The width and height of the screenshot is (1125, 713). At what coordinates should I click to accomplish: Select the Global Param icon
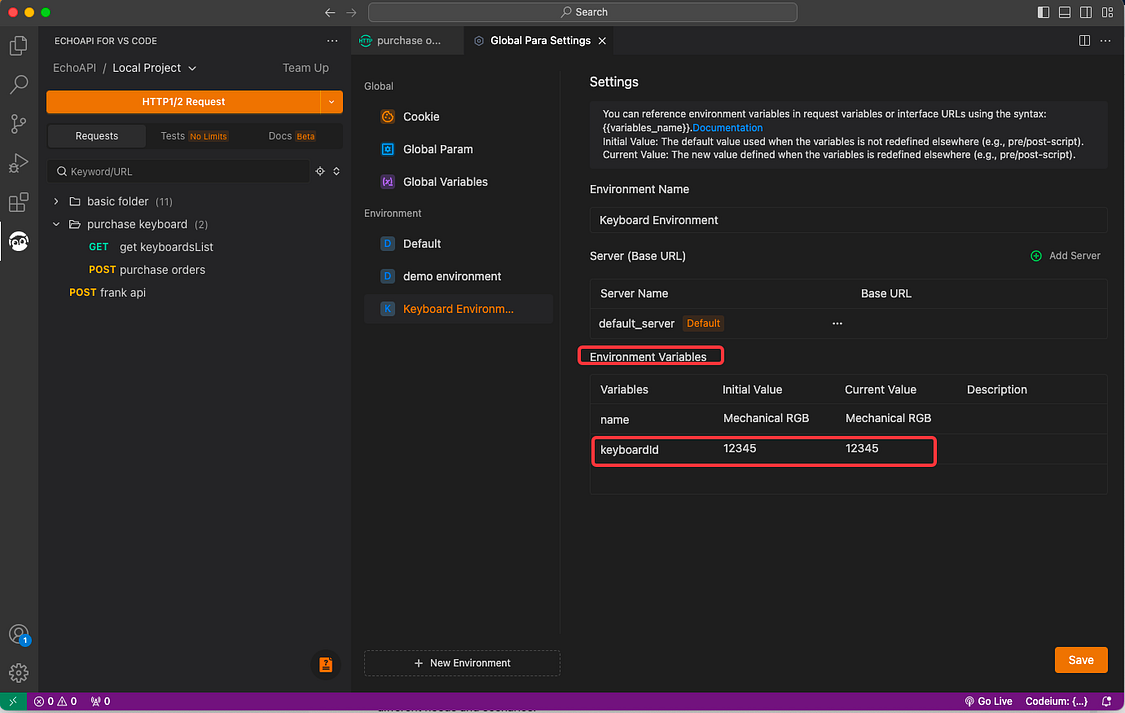pyautogui.click(x=387, y=149)
